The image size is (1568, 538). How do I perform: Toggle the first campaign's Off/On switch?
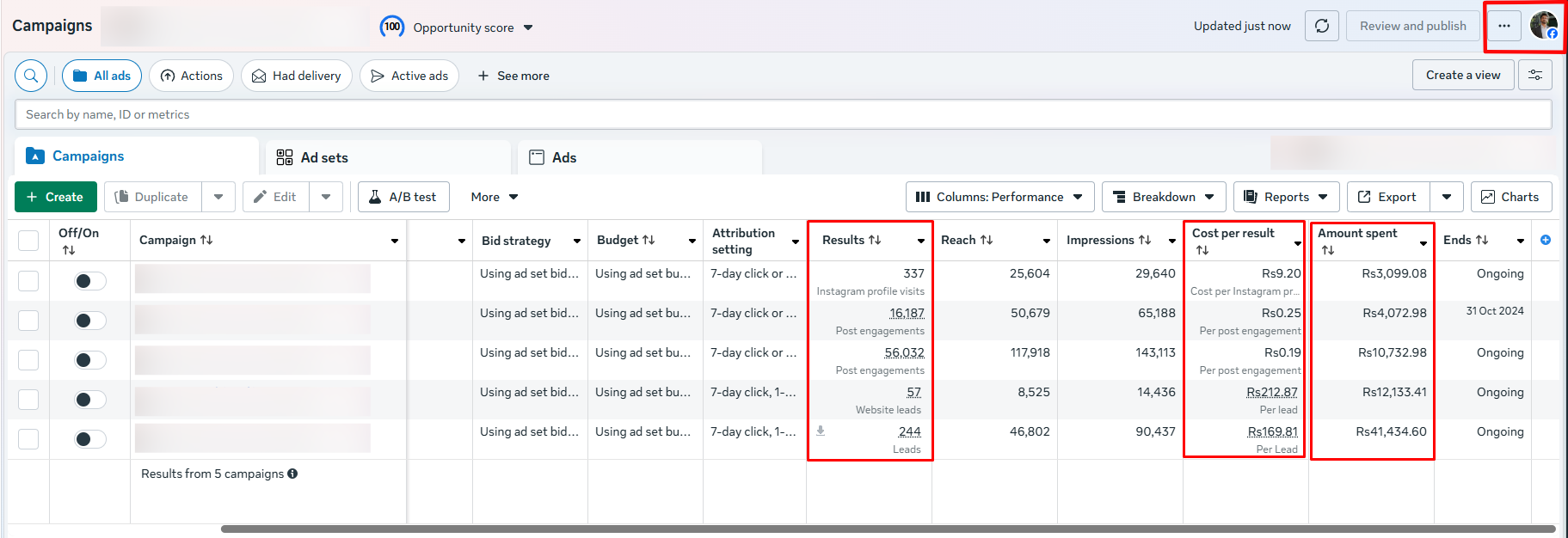pyautogui.click(x=89, y=281)
